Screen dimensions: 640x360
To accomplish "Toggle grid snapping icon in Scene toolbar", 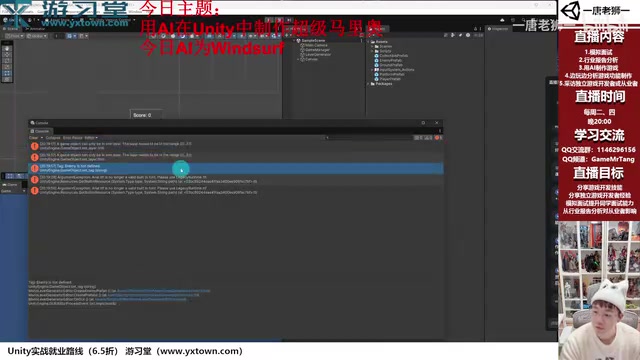I will [x=71, y=36].
